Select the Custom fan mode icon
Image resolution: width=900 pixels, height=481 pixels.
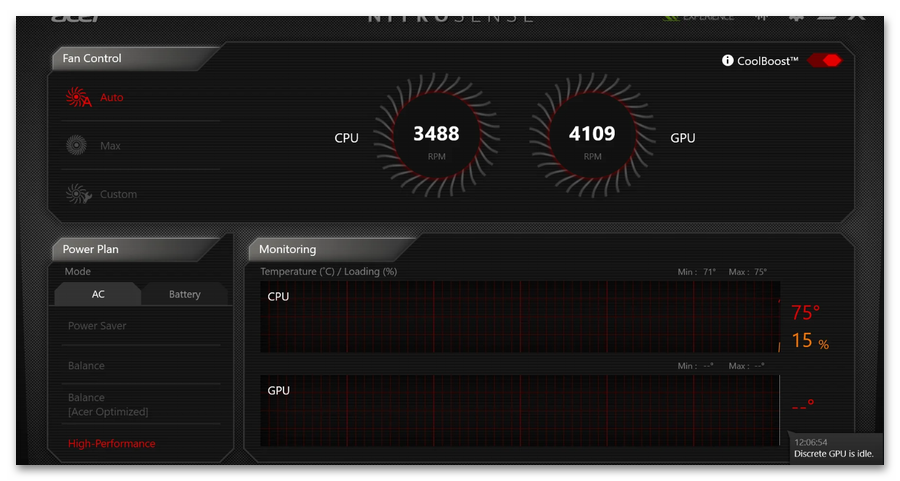pyautogui.click(x=78, y=194)
